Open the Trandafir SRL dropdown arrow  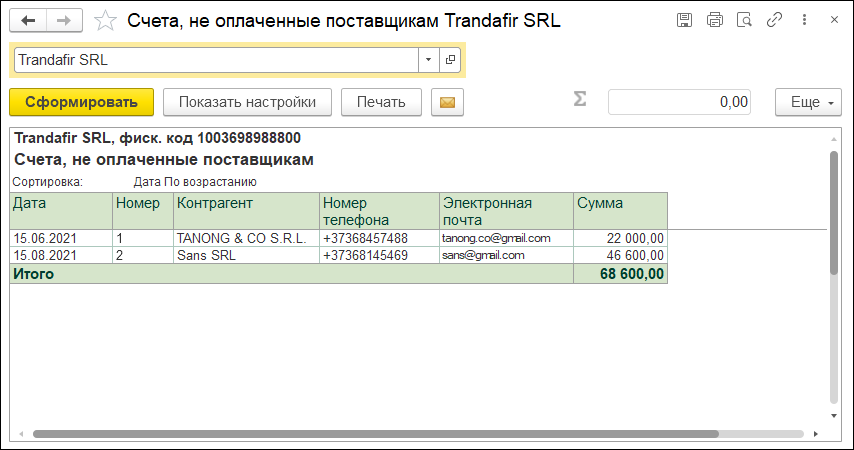pyautogui.click(x=429, y=60)
